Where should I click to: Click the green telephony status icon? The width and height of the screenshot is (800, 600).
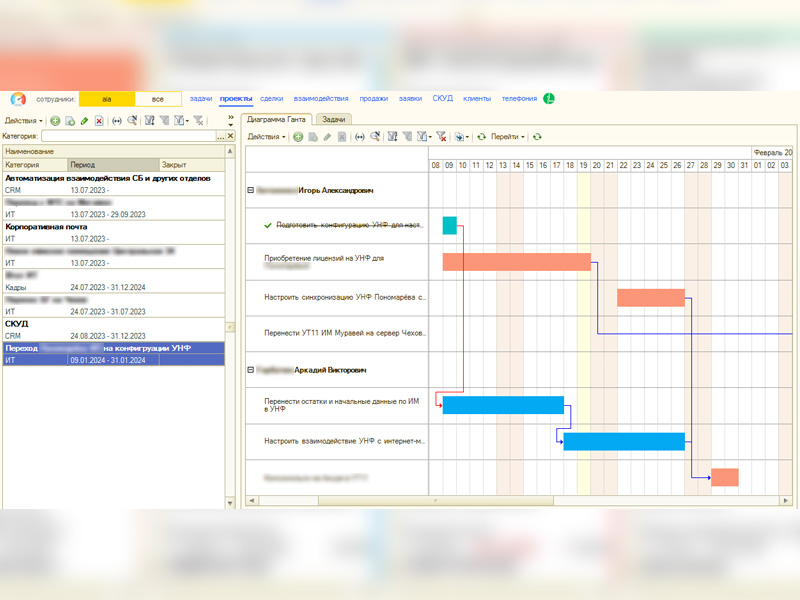(549, 99)
